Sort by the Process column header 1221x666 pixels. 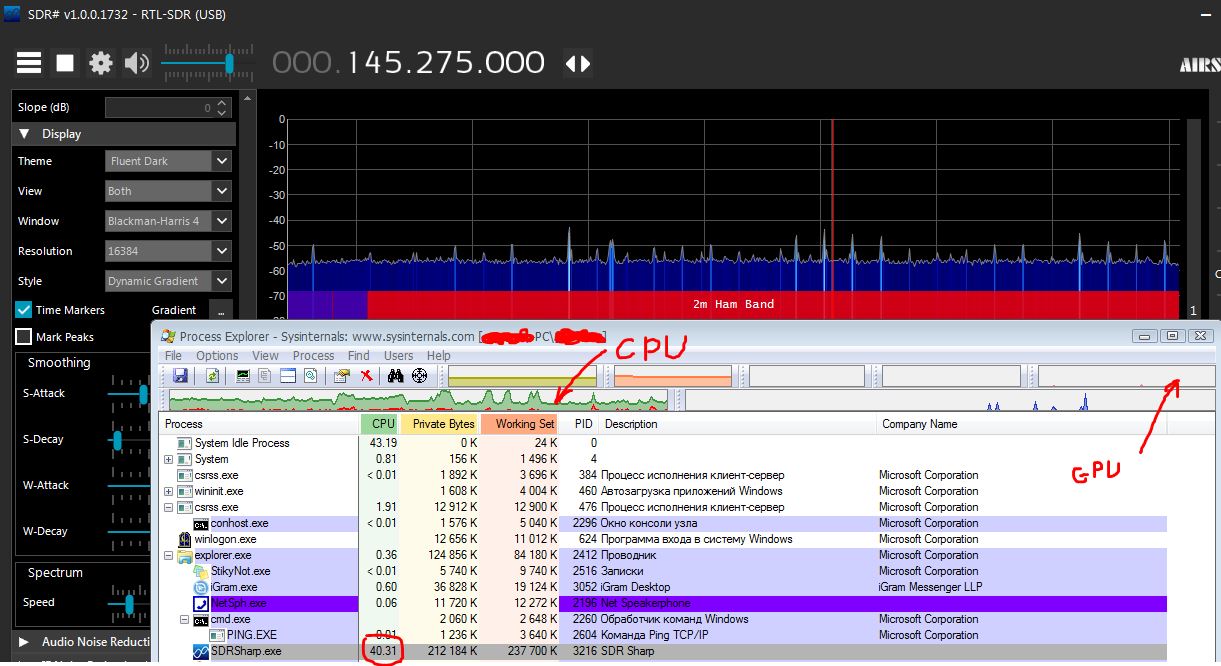(259, 424)
